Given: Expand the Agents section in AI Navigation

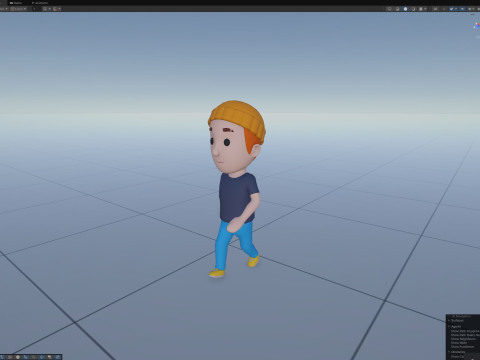Looking at the screenshot, I should [449, 326].
